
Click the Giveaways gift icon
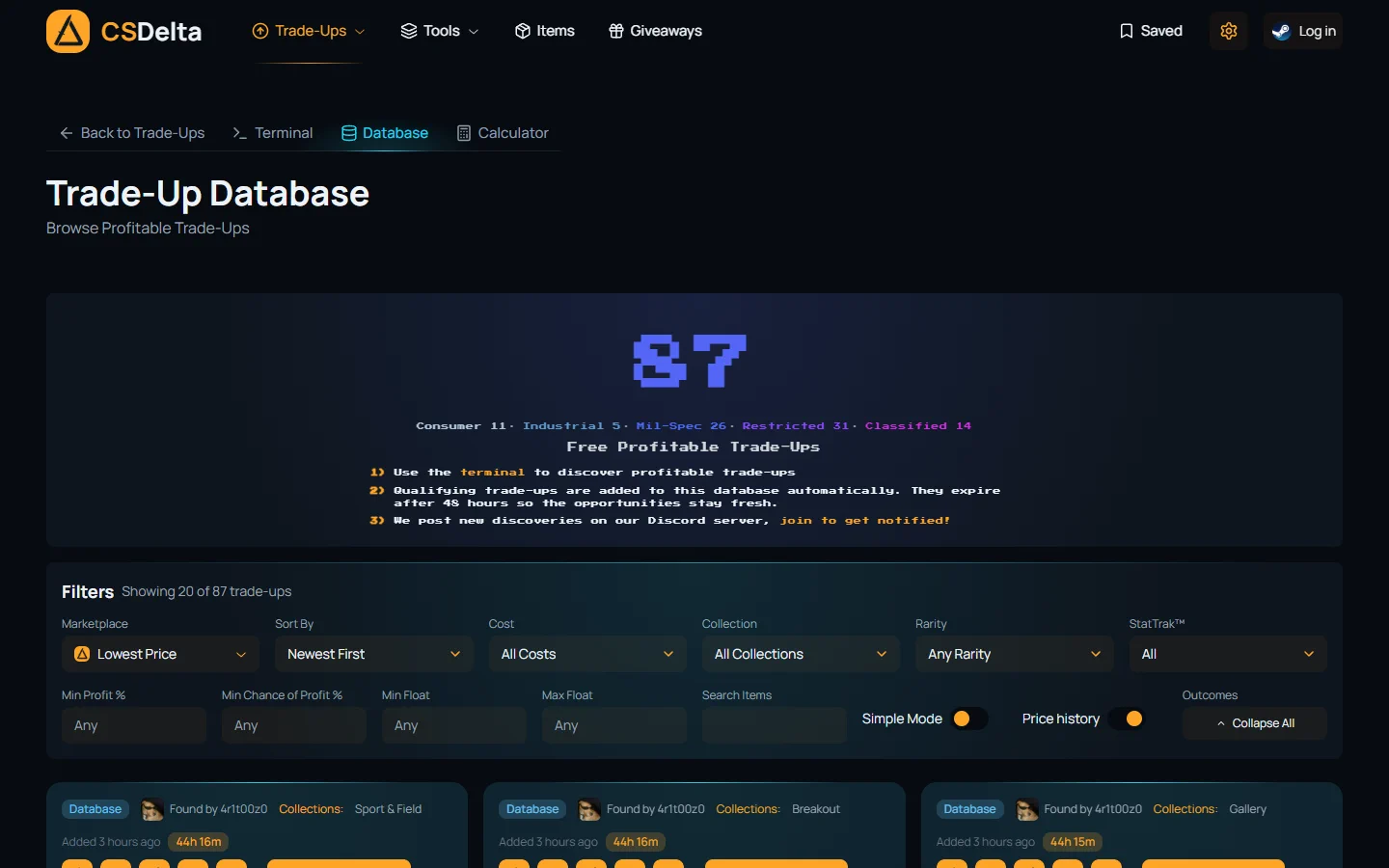click(x=616, y=31)
